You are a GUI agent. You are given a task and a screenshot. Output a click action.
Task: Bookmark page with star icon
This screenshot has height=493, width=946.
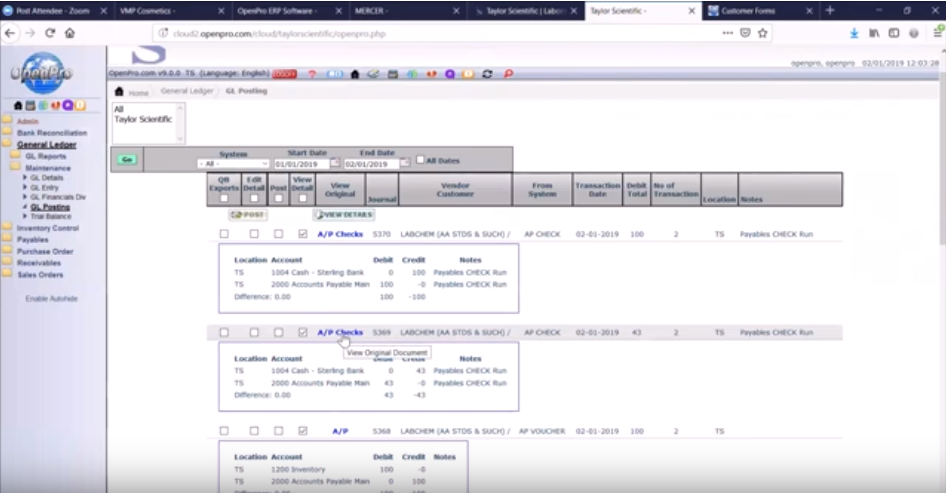click(763, 33)
